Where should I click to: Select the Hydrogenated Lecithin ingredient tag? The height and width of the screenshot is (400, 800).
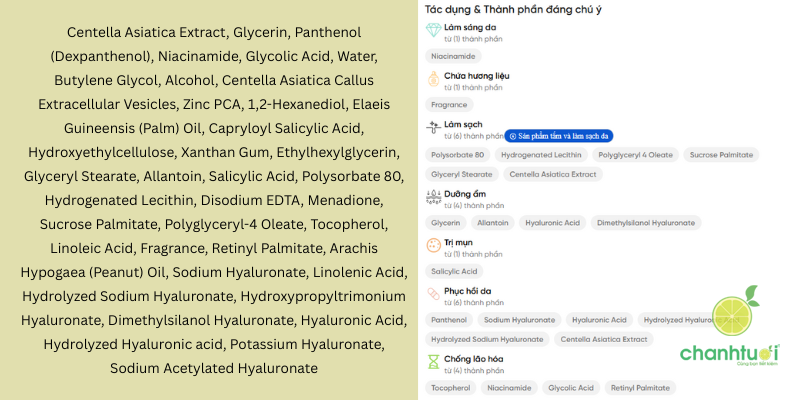tap(540, 155)
